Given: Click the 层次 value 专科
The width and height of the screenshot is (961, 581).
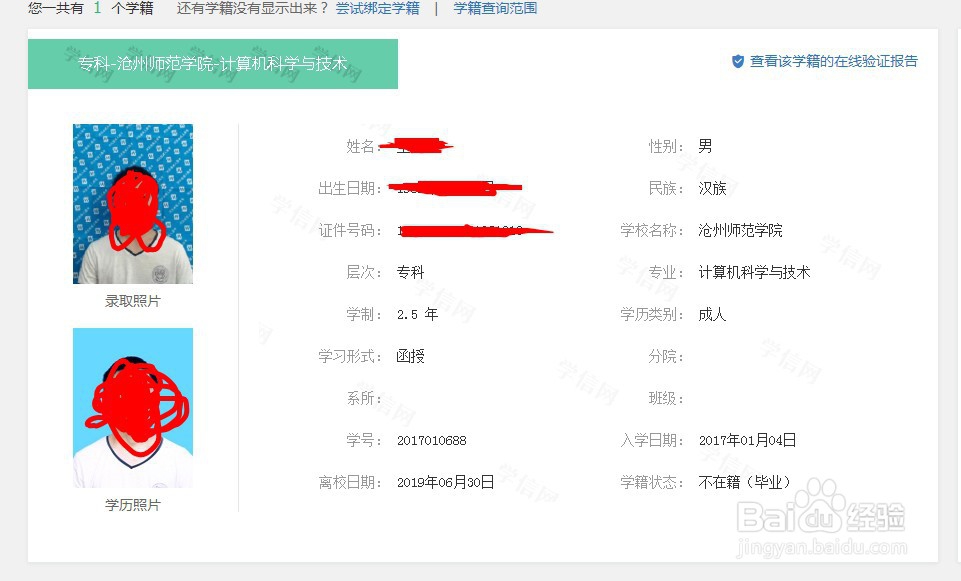Looking at the screenshot, I should coord(410,271).
